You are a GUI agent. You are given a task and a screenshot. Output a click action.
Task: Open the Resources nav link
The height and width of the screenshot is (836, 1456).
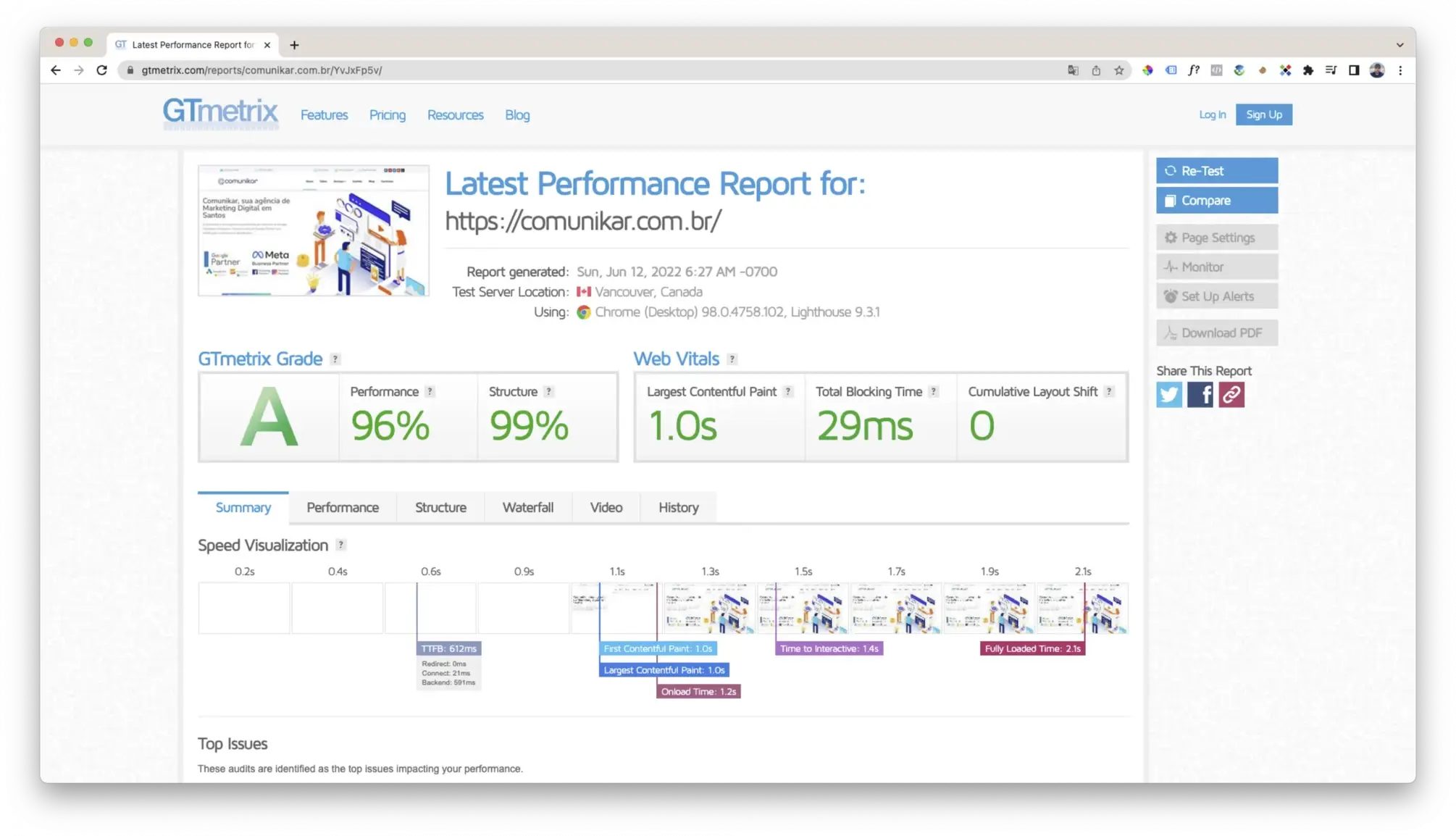(456, 115)
